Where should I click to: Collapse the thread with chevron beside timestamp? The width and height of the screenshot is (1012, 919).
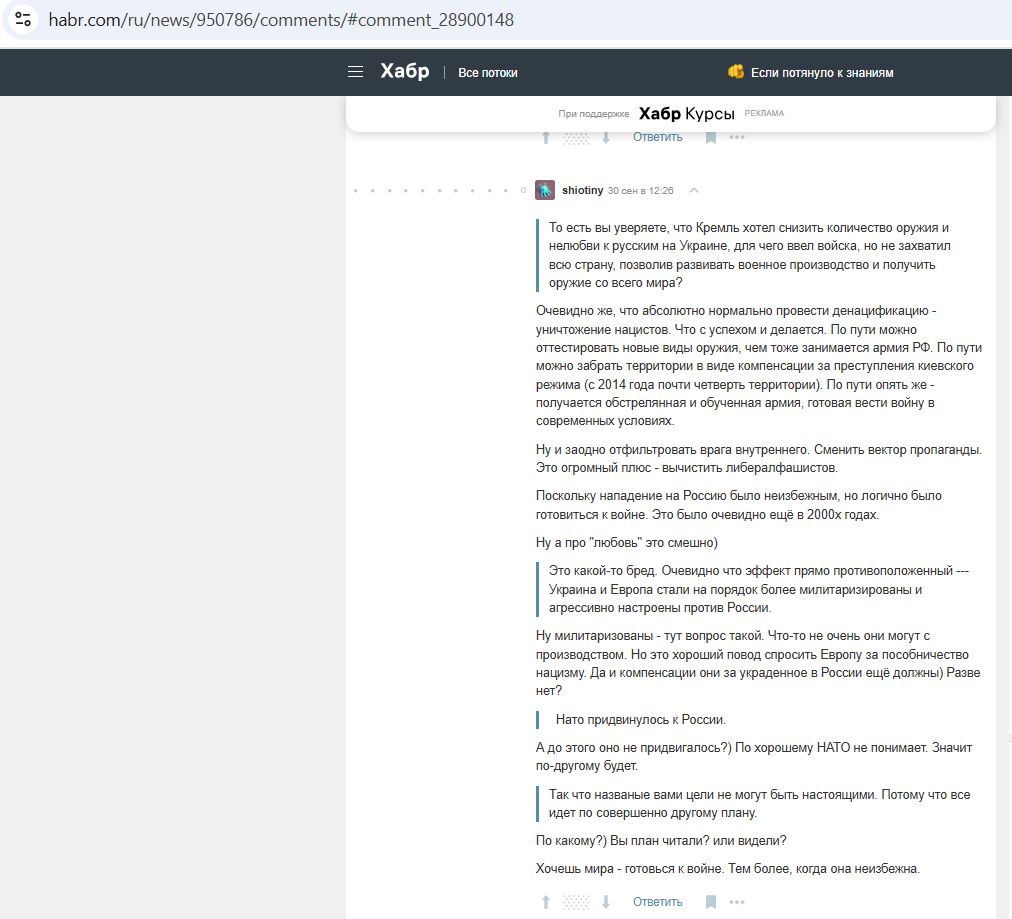tap(694, 190)
